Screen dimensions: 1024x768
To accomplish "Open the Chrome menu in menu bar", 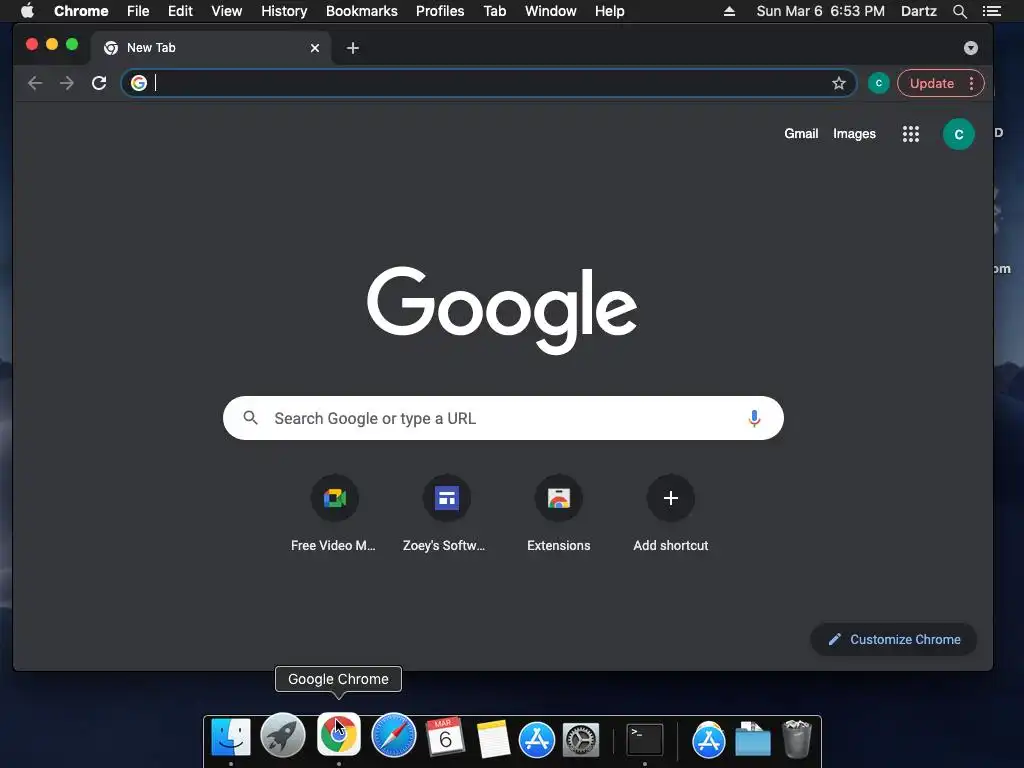I will (x=81, y=11).
